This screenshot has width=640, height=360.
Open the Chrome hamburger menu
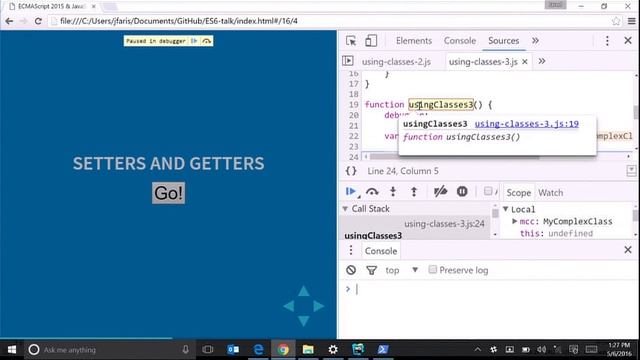[632, 21]
